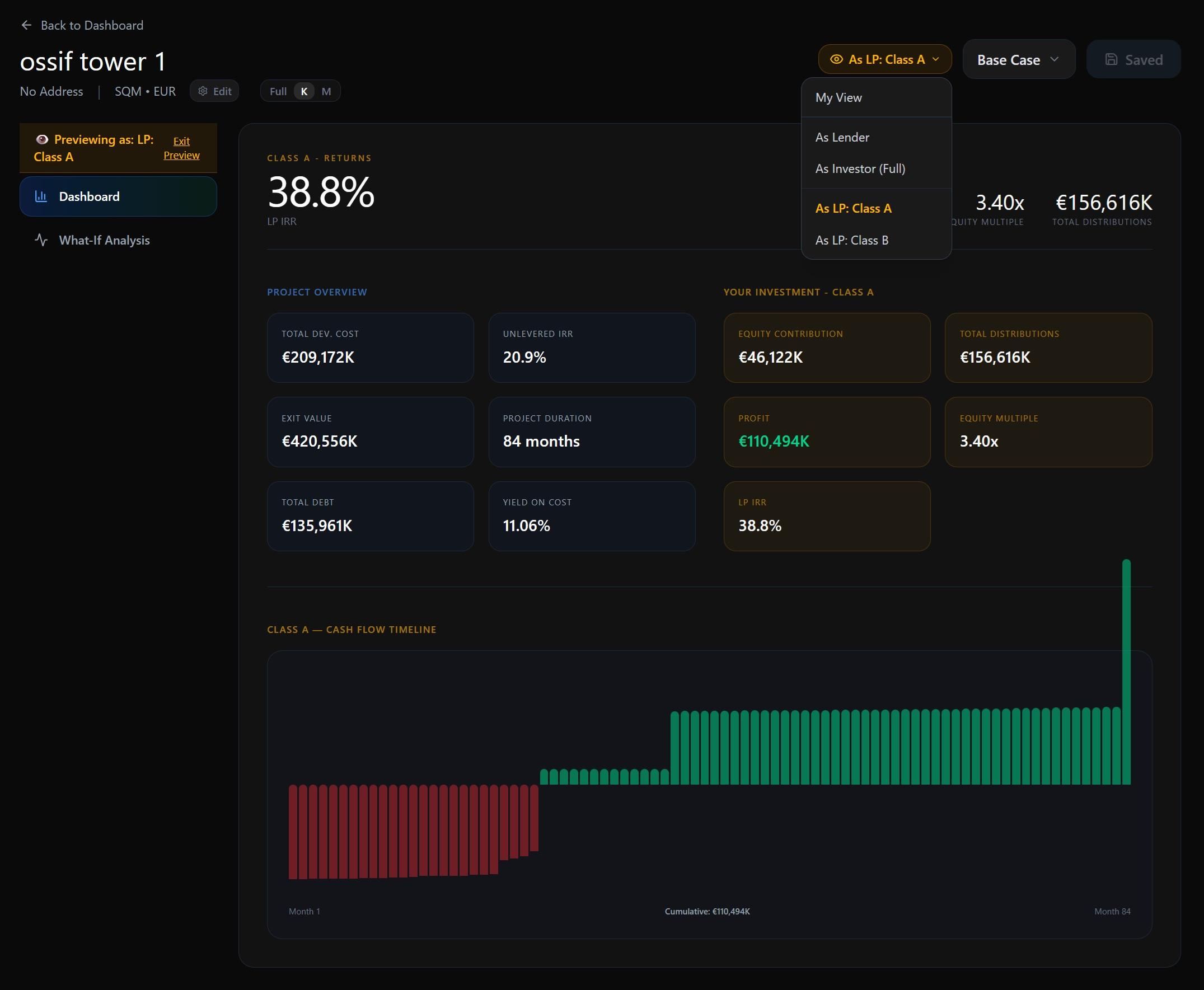Go back using the Back to Dashboard link
This screenshot has height=990, width=1204.
coord(92,25)
